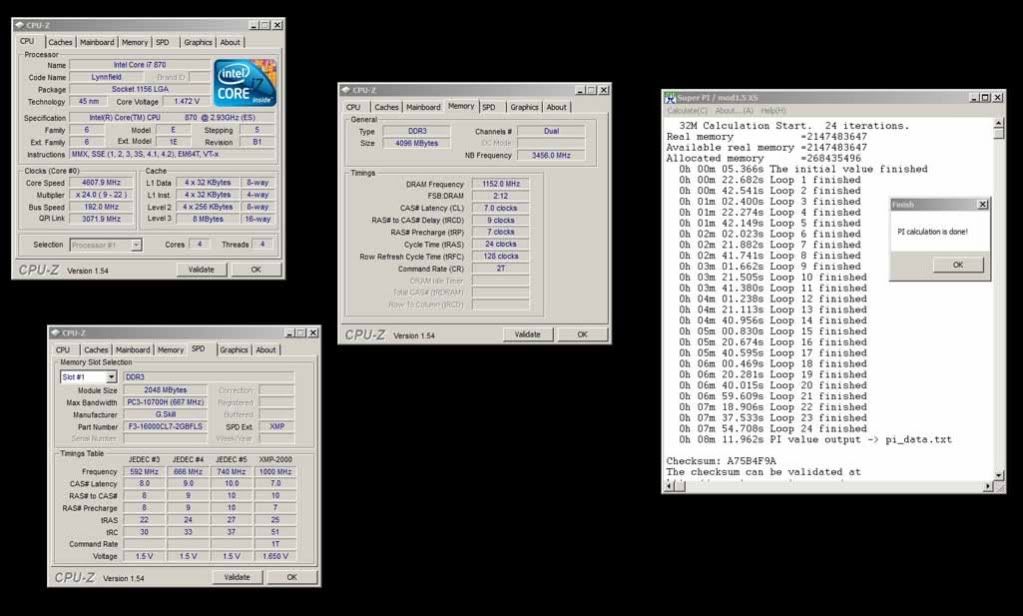
Task: Click the CPU-Z title icon in the SPD window
Action: tap(55, 333)
